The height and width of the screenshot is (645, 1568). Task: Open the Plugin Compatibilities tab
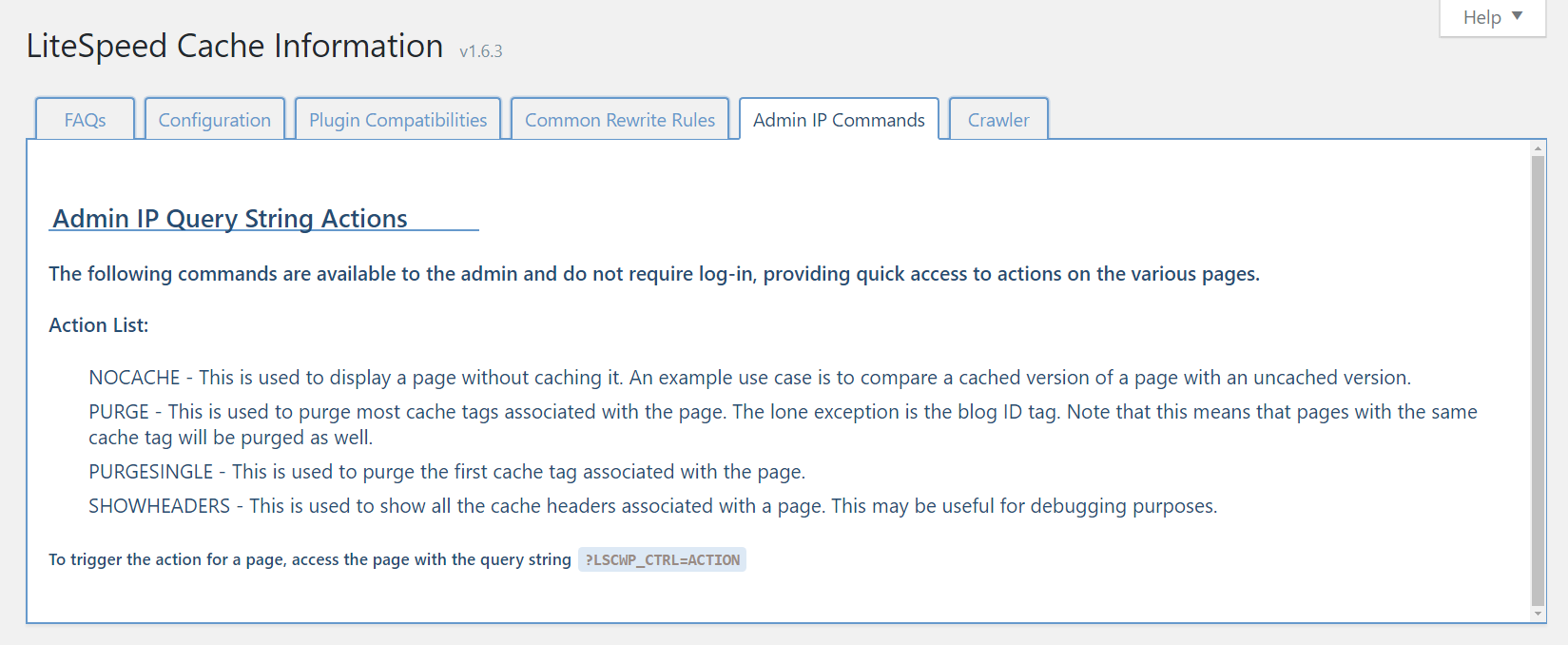click(x=397, y=119)
